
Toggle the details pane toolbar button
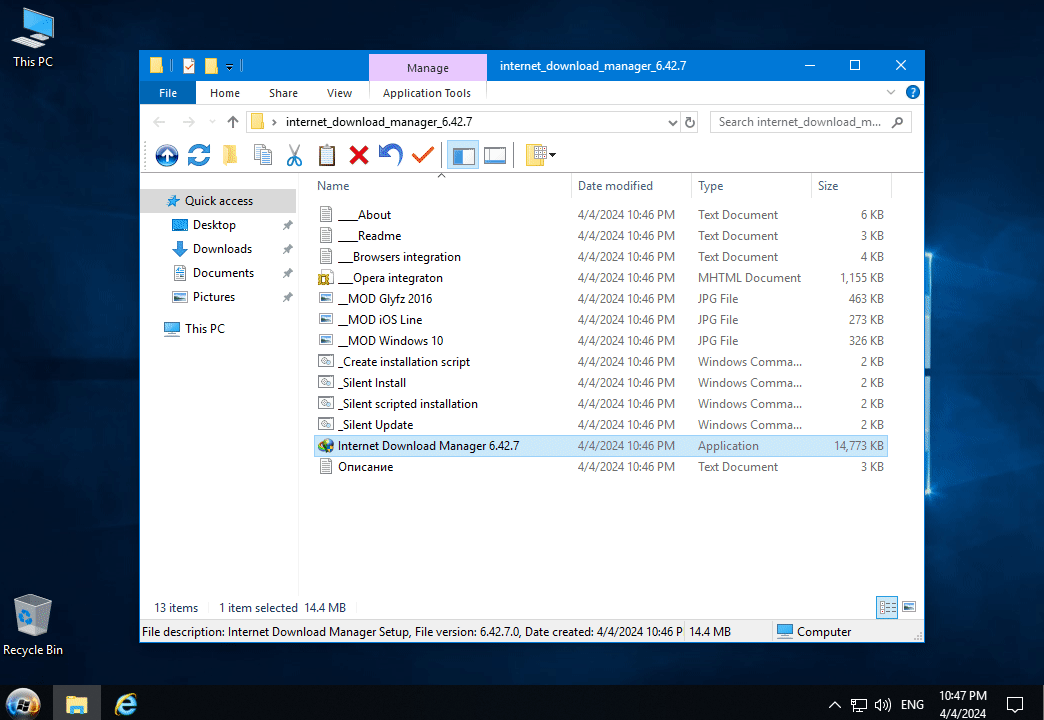point(495,155)
